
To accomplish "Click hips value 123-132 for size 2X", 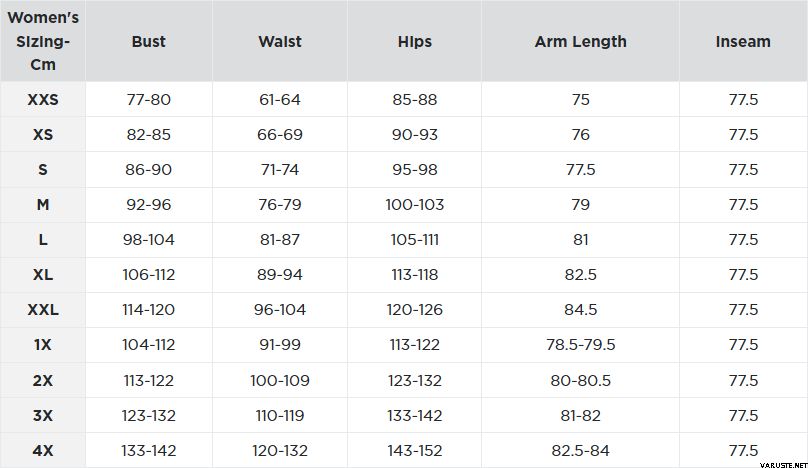I will click(414, 381).
